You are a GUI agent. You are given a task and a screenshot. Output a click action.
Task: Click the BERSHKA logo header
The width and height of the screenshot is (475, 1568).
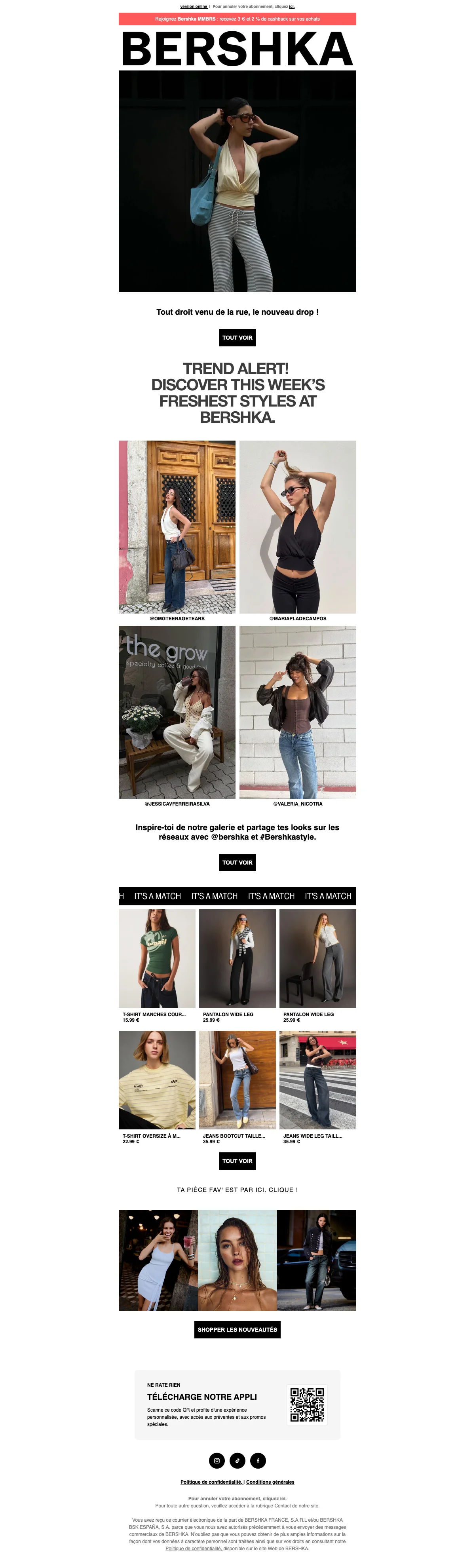pyautogui.click(x=237, y=49)
